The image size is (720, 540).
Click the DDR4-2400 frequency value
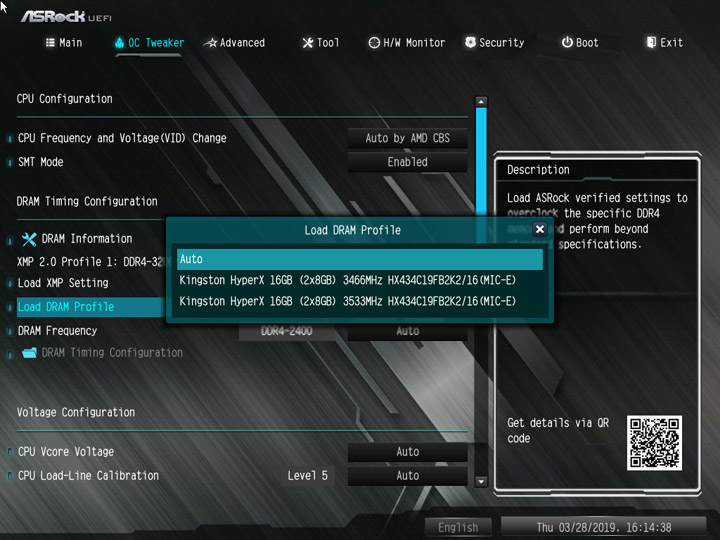click(x=287, y=331)
